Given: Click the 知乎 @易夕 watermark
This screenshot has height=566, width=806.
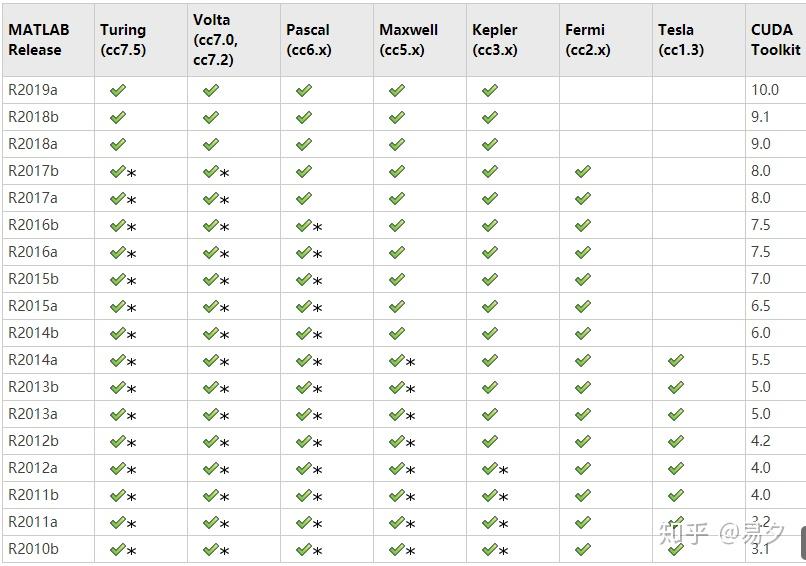Looking at the screenshot, I should (x=720, y=532).
